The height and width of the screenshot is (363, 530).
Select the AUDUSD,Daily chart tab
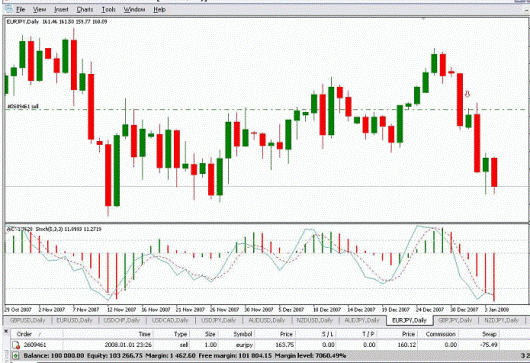(x=267, y=320)
